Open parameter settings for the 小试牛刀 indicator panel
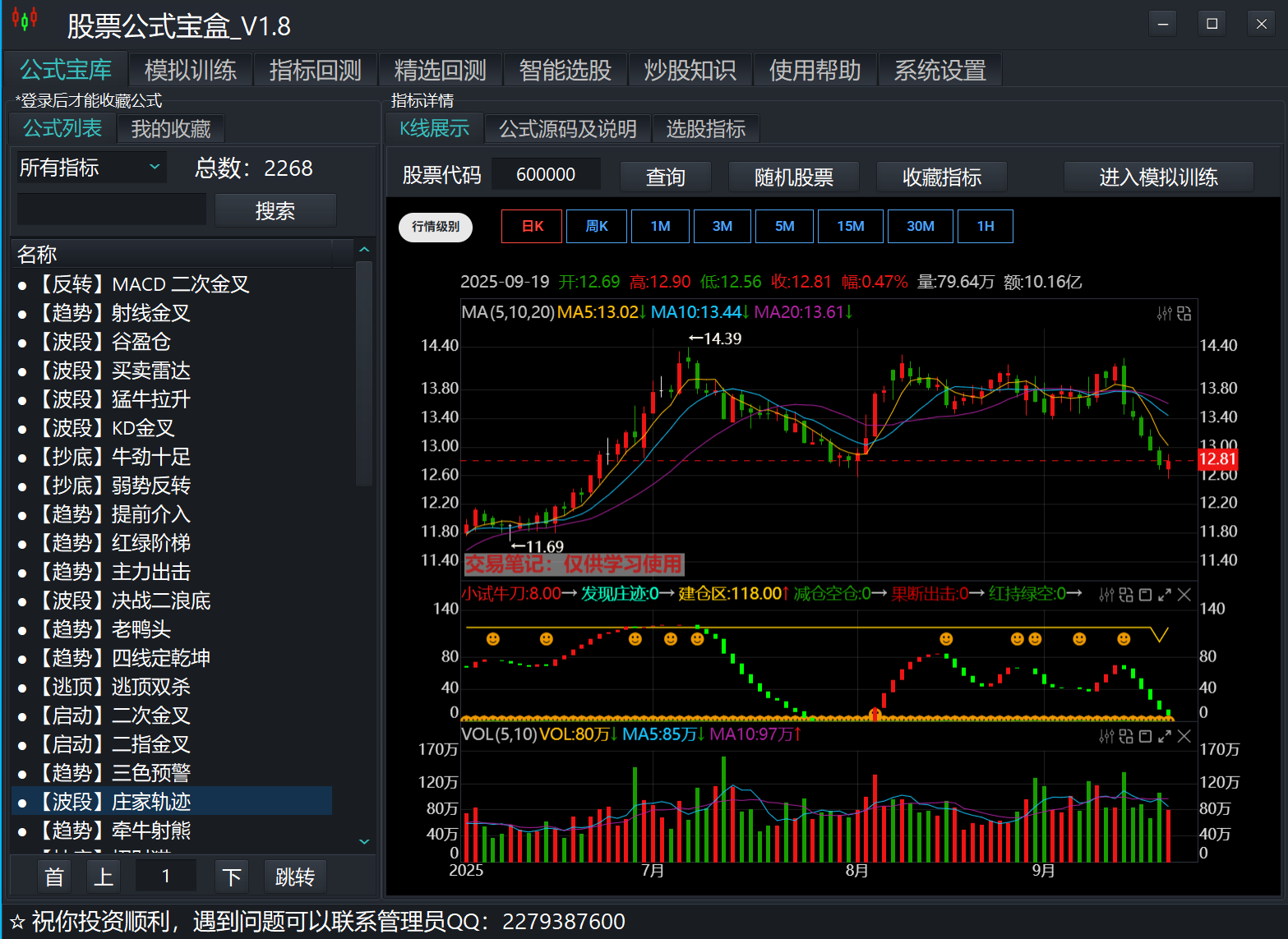Viewport: 1288px width, 939px height. (x=1106, y=595)
